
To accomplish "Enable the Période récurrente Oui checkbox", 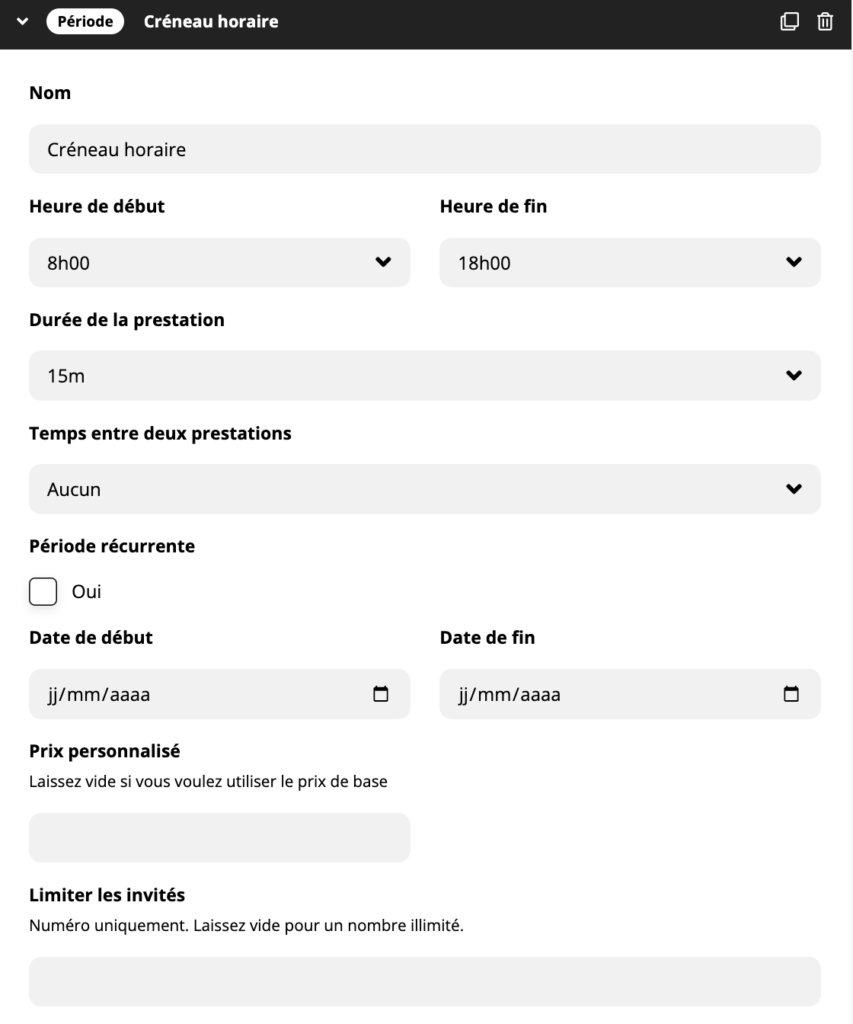I will click(x=43, y=592).
